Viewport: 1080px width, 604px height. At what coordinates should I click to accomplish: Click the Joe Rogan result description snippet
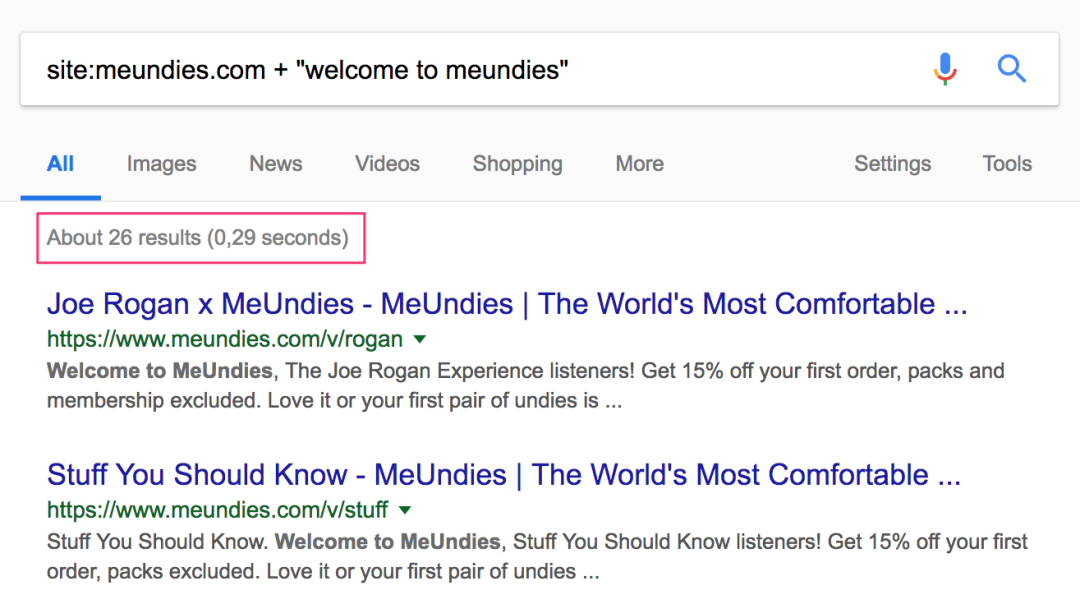(x=526, y=386)
